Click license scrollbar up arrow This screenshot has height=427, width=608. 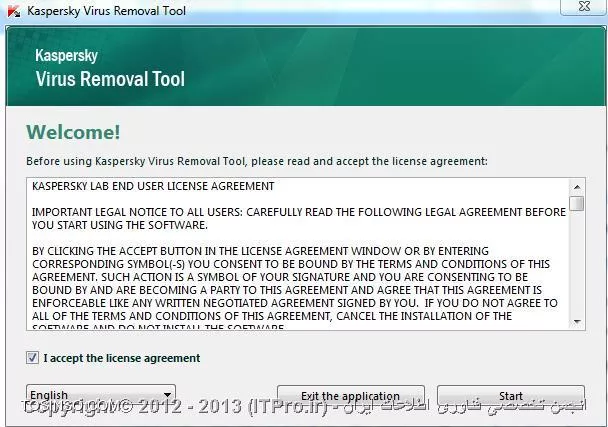point(577,187)
